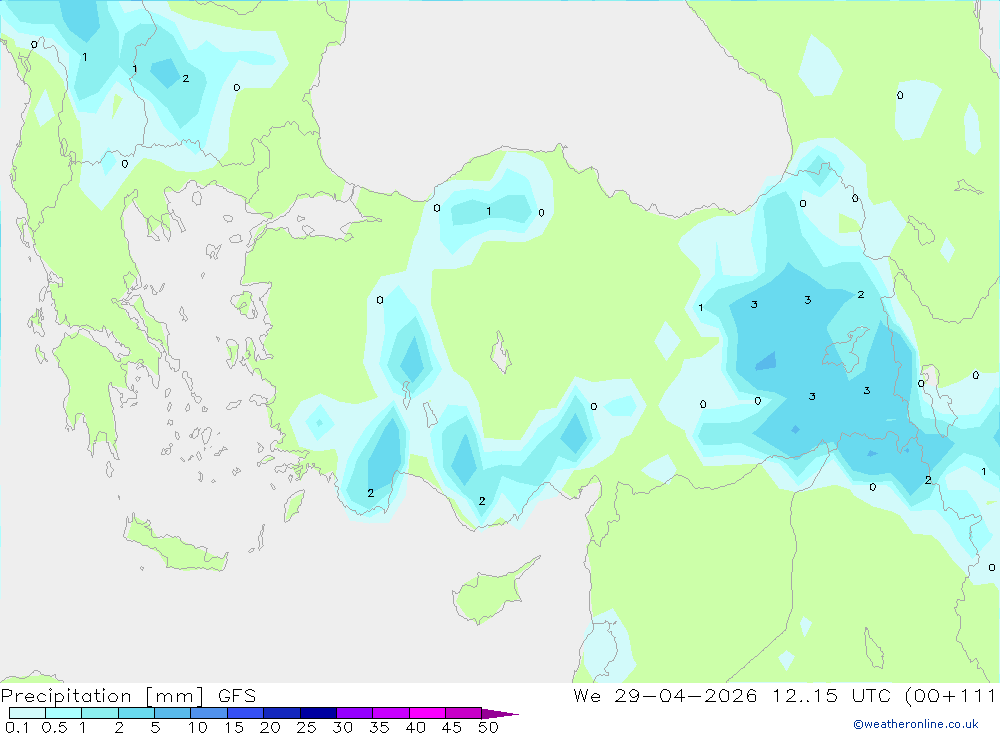1000x733 pixels.
Task: Pick the 1–2 mm legend swatch
Action: 100,713
